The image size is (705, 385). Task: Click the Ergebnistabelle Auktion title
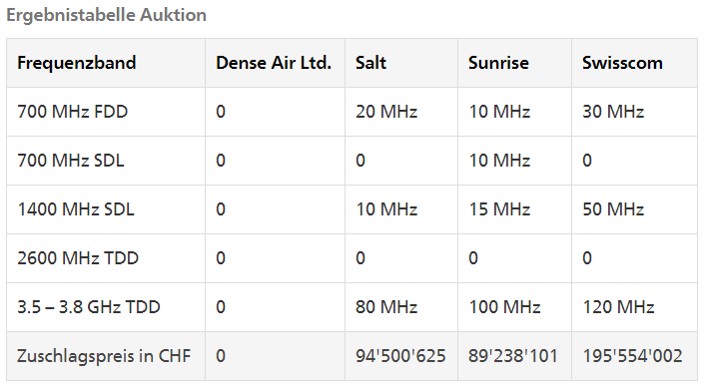tap(106, 15)
